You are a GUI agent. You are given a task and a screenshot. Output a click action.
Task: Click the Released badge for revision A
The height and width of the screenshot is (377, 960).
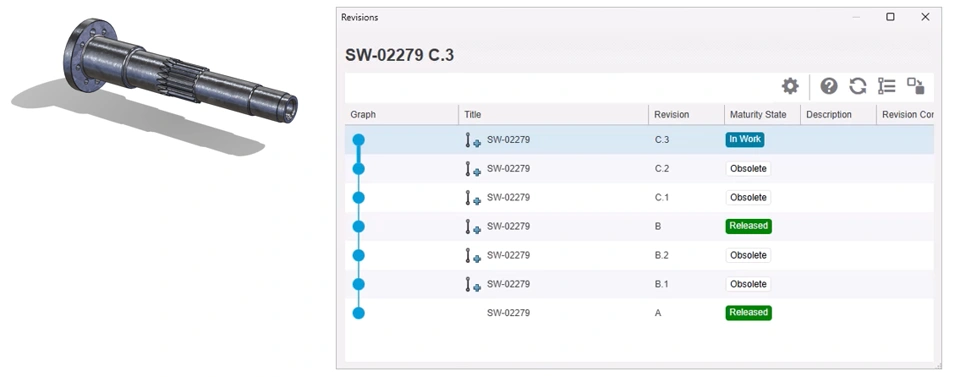(749, 312)
